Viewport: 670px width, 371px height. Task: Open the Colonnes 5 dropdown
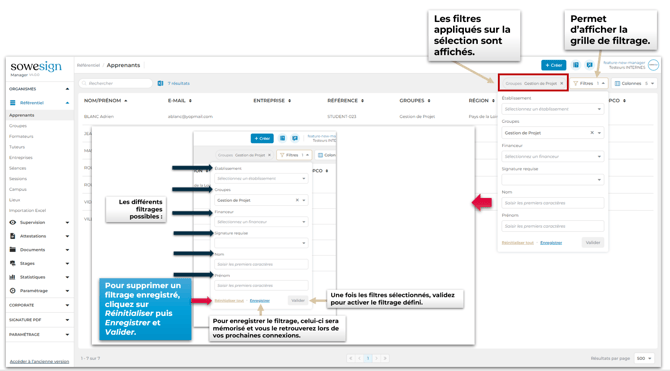tap(634, 83)
